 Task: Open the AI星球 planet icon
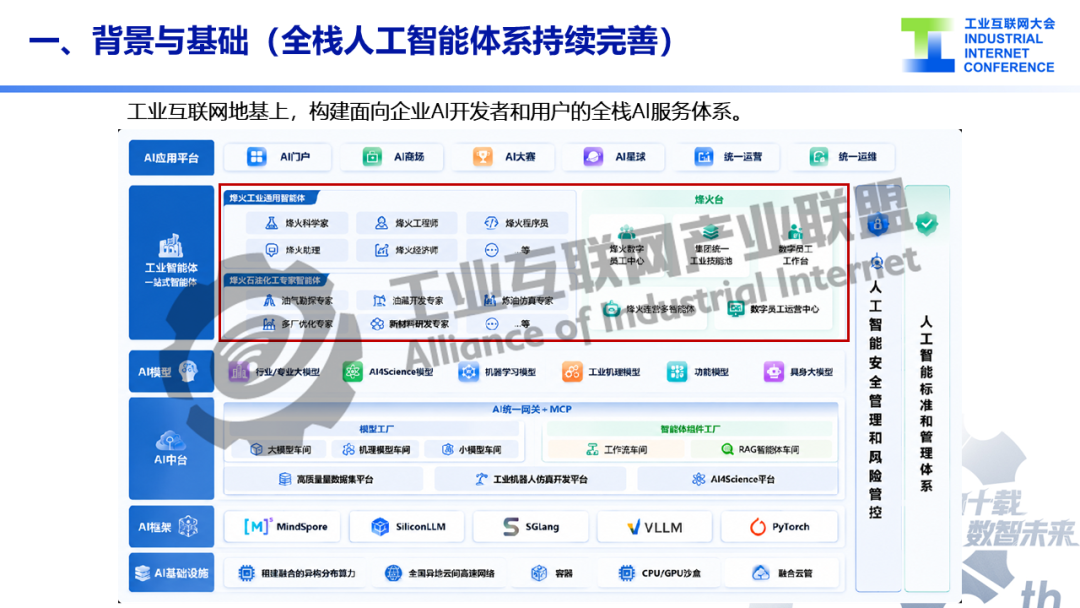(592, 157)
